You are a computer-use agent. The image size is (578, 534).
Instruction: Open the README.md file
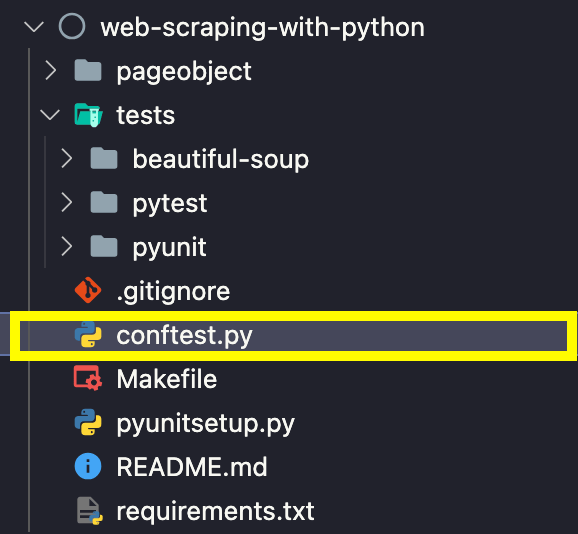192,467
